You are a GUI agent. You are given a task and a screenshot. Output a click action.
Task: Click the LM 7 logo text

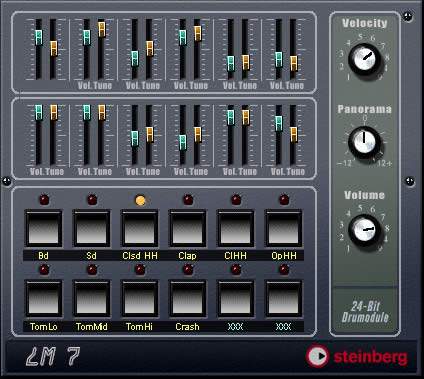click(x=53, y=356)
